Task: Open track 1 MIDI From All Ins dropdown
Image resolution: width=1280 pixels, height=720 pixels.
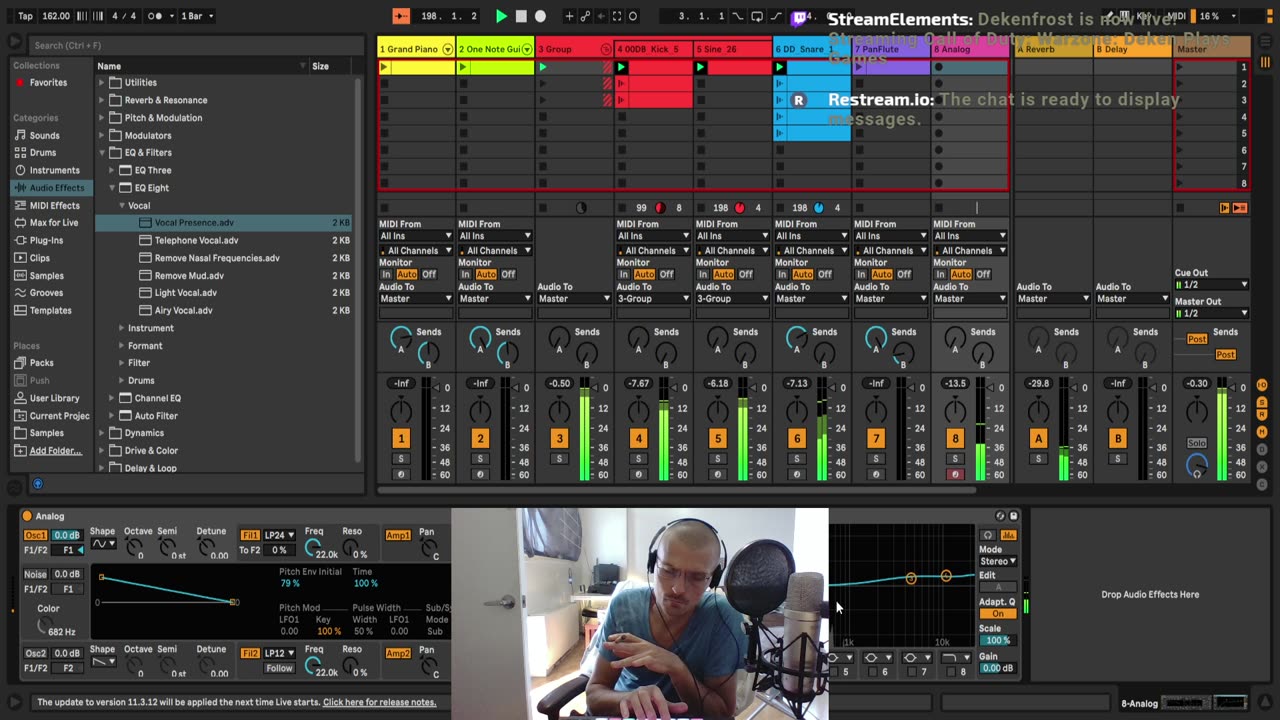Action: coord(415,236)
